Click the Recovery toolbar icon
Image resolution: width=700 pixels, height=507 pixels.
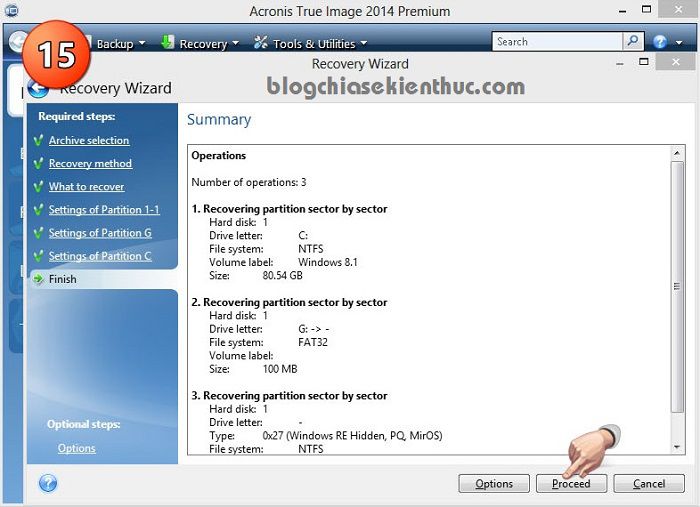pos(167,42)
